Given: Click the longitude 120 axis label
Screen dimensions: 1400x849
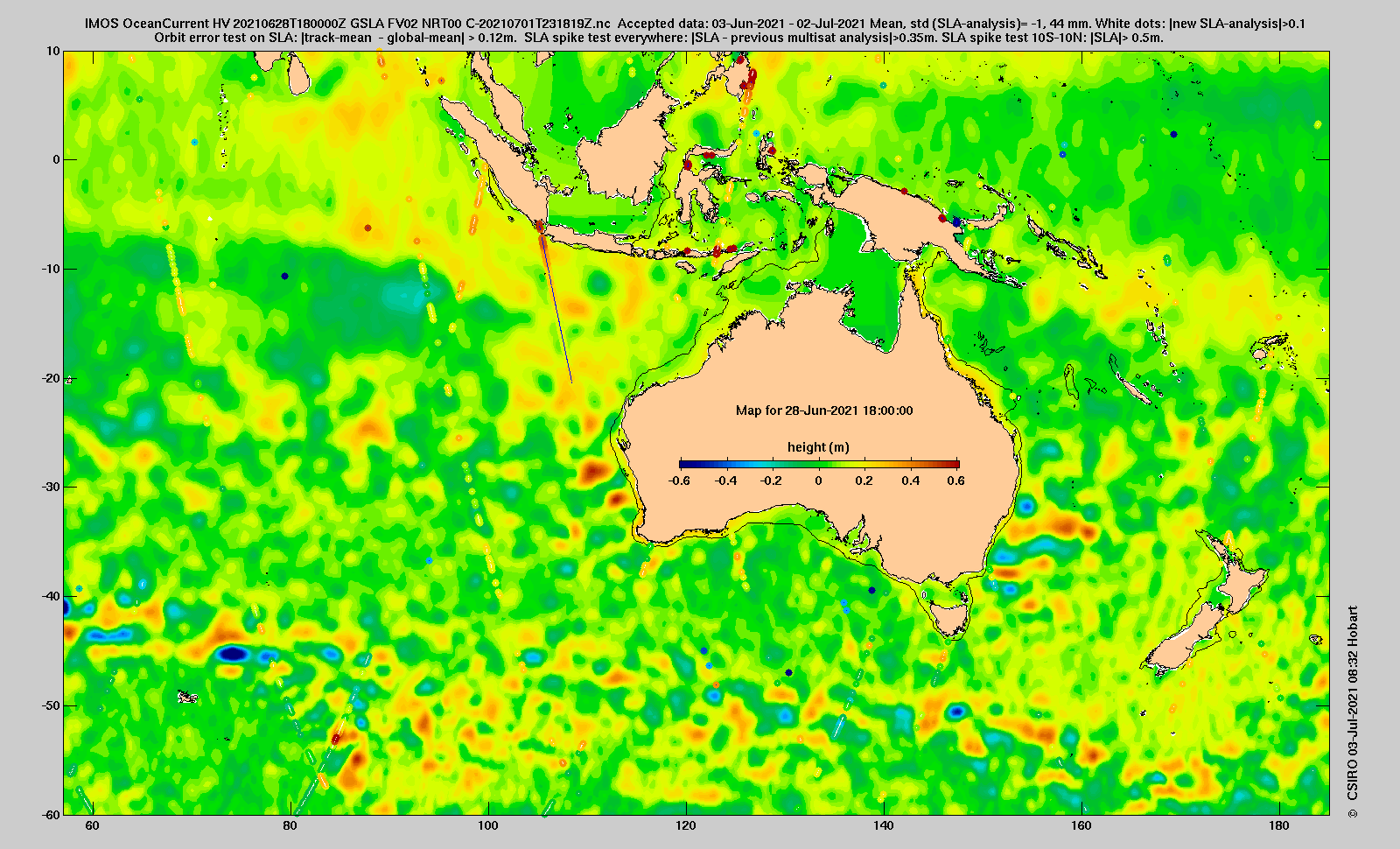Looking at the screenshot, I should pos(686,825).
